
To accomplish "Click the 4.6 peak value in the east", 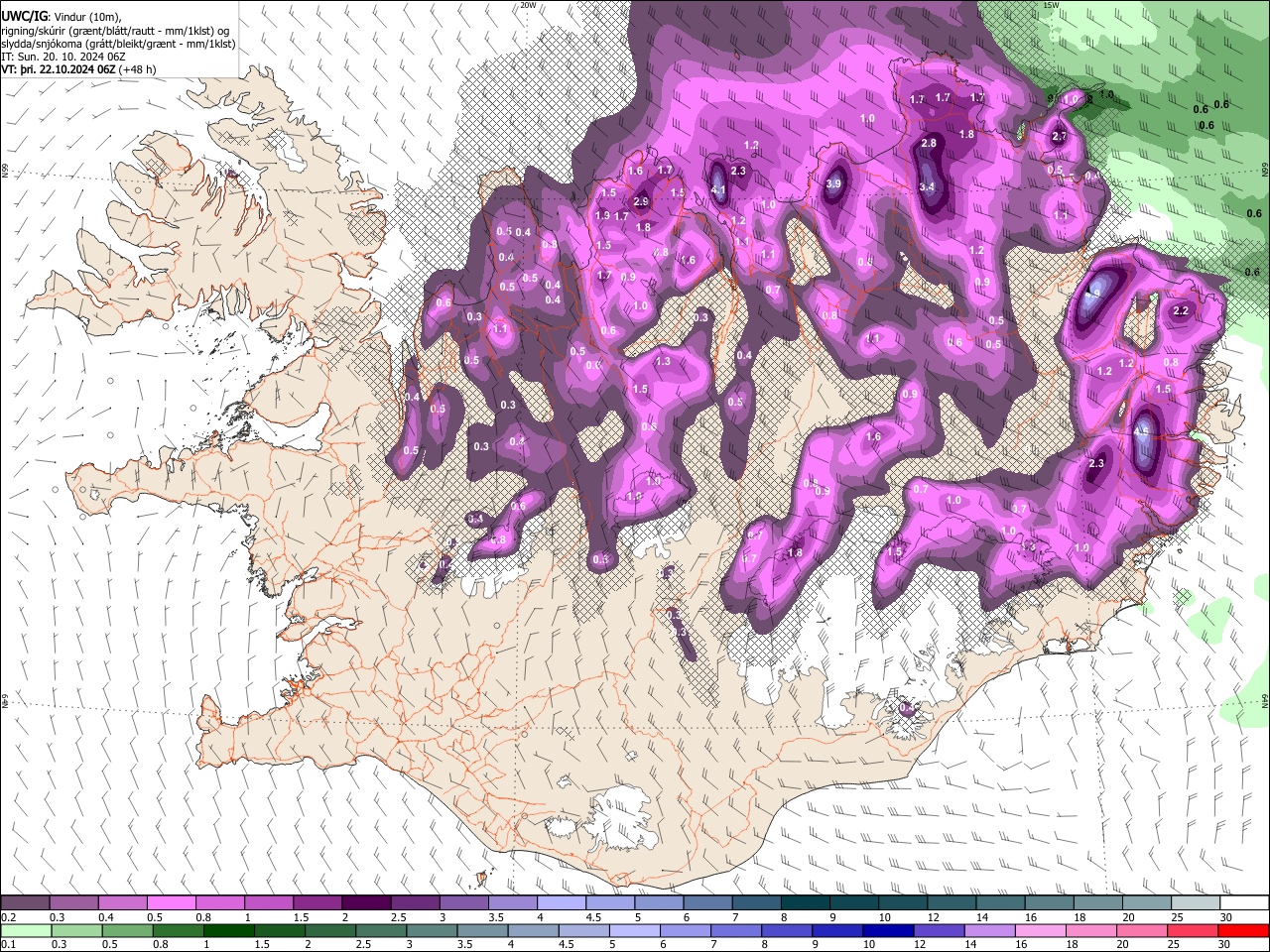I will [1140, 432].
